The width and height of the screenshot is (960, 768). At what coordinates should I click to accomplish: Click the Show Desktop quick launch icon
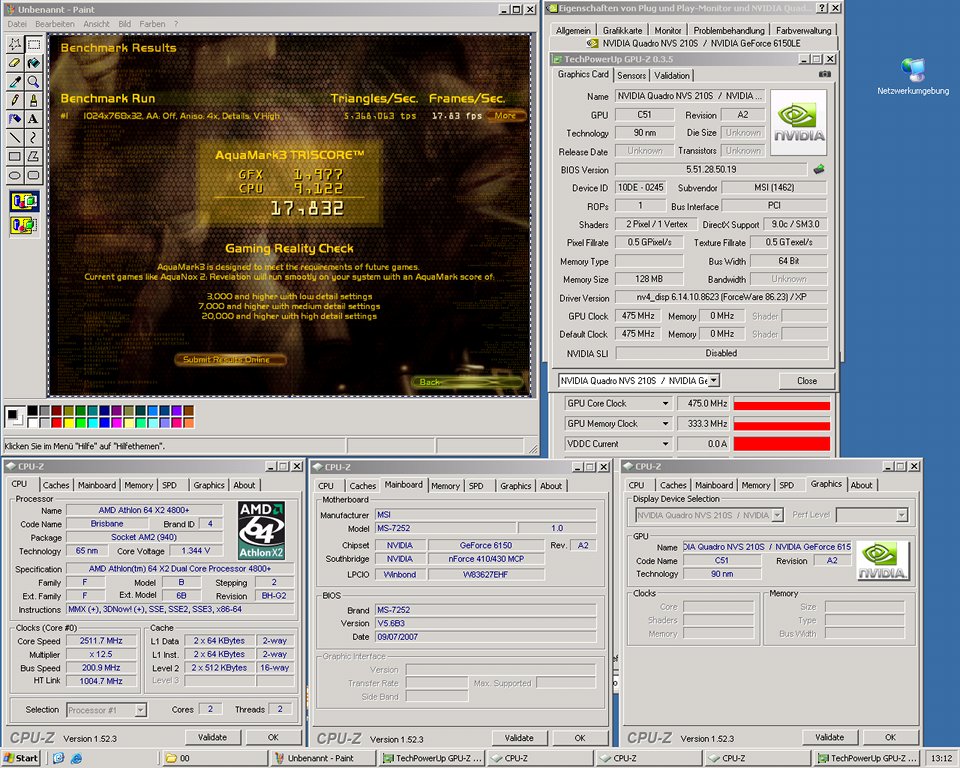[58, 758]
